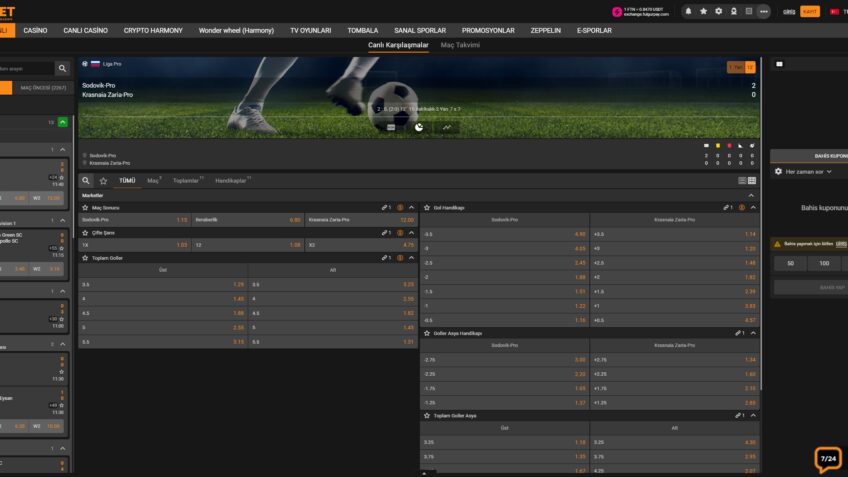Favorite the Çifte Şans market star
The height and width of the screenshot is (477, 848).
[85, 233]
